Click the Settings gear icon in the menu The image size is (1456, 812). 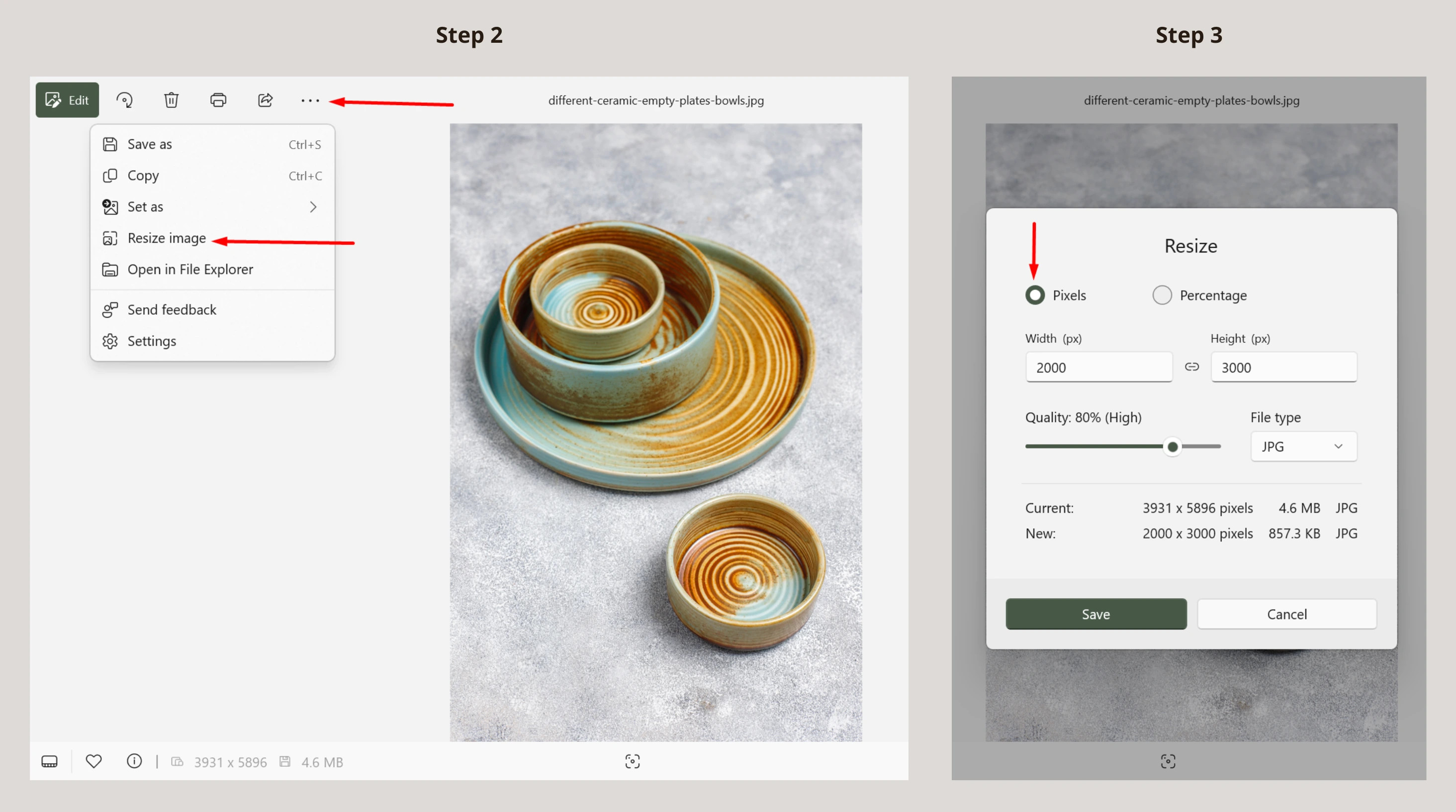pos(110,341)
